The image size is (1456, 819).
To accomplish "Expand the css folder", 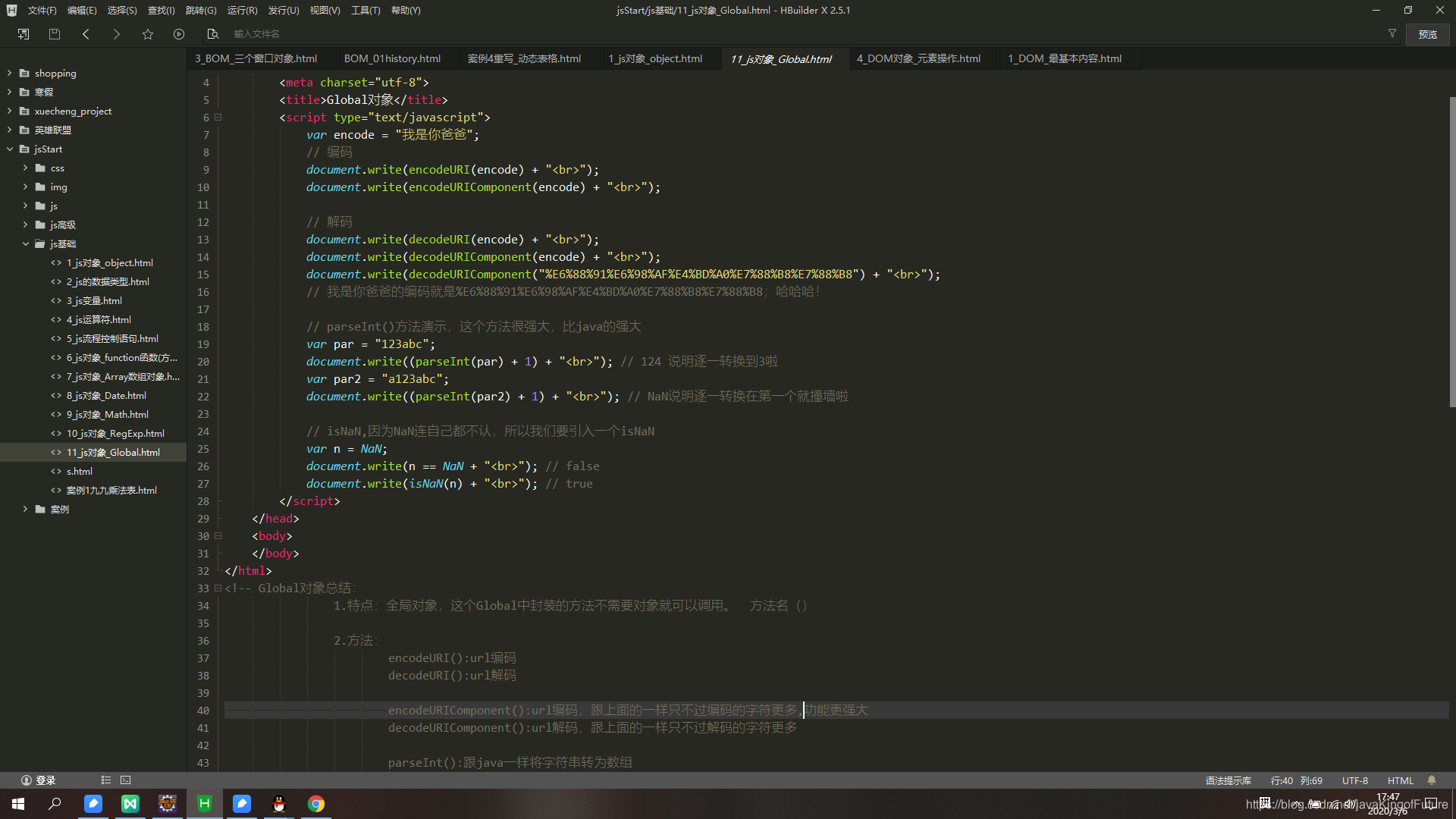I will click(x=25, y=168).
